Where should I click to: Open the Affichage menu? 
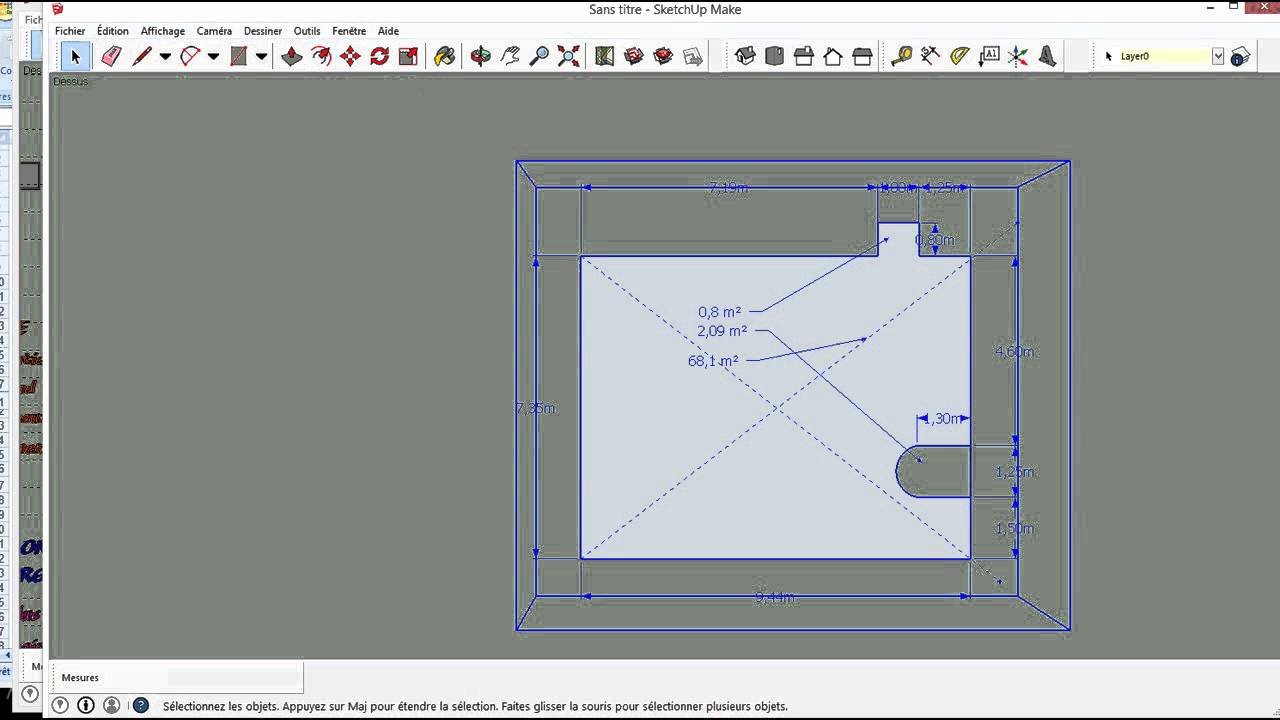(163, 31)
